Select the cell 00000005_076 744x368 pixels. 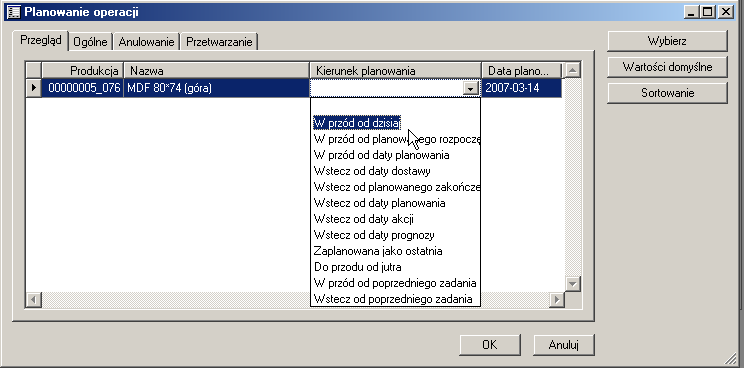(83, 88)
